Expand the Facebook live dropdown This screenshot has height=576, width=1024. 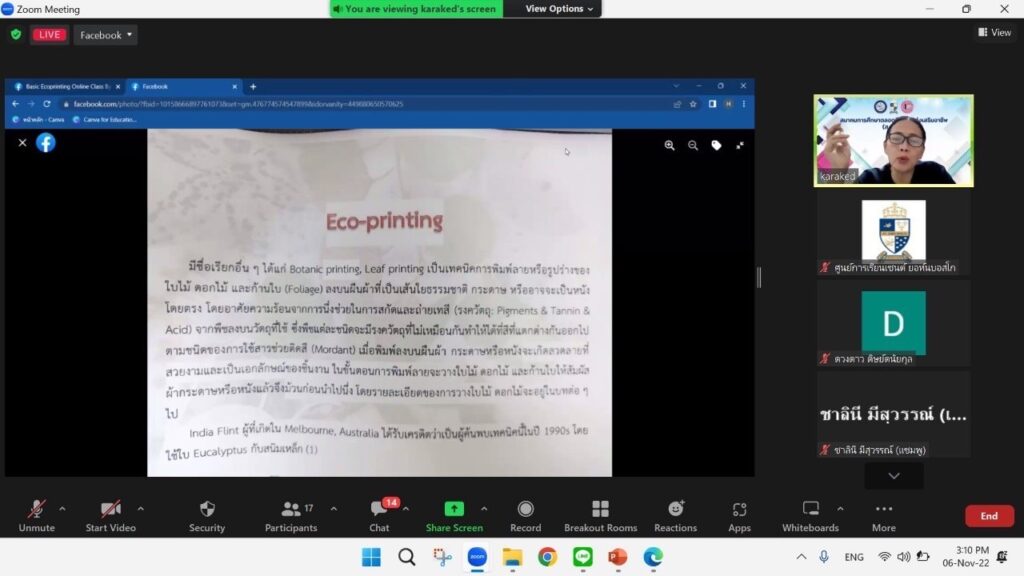pos(105,35)
